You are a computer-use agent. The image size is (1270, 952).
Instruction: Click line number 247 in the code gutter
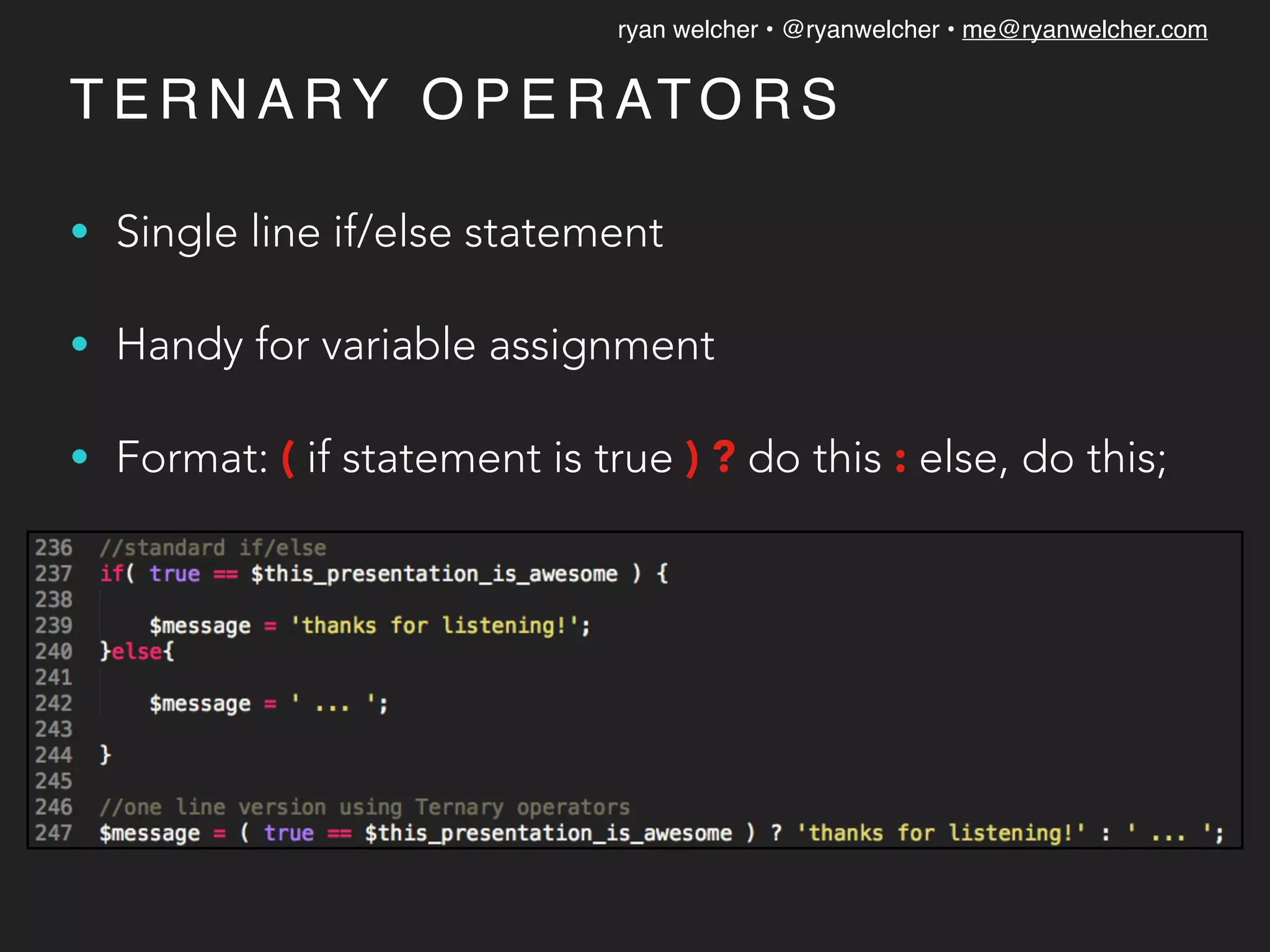point(53,833)
